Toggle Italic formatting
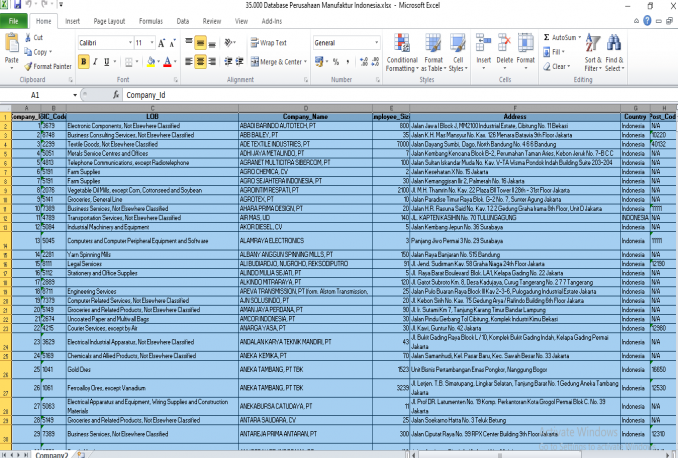Image resolution: width=678 pixels, height=458 pixels. (x=97, y=62)
